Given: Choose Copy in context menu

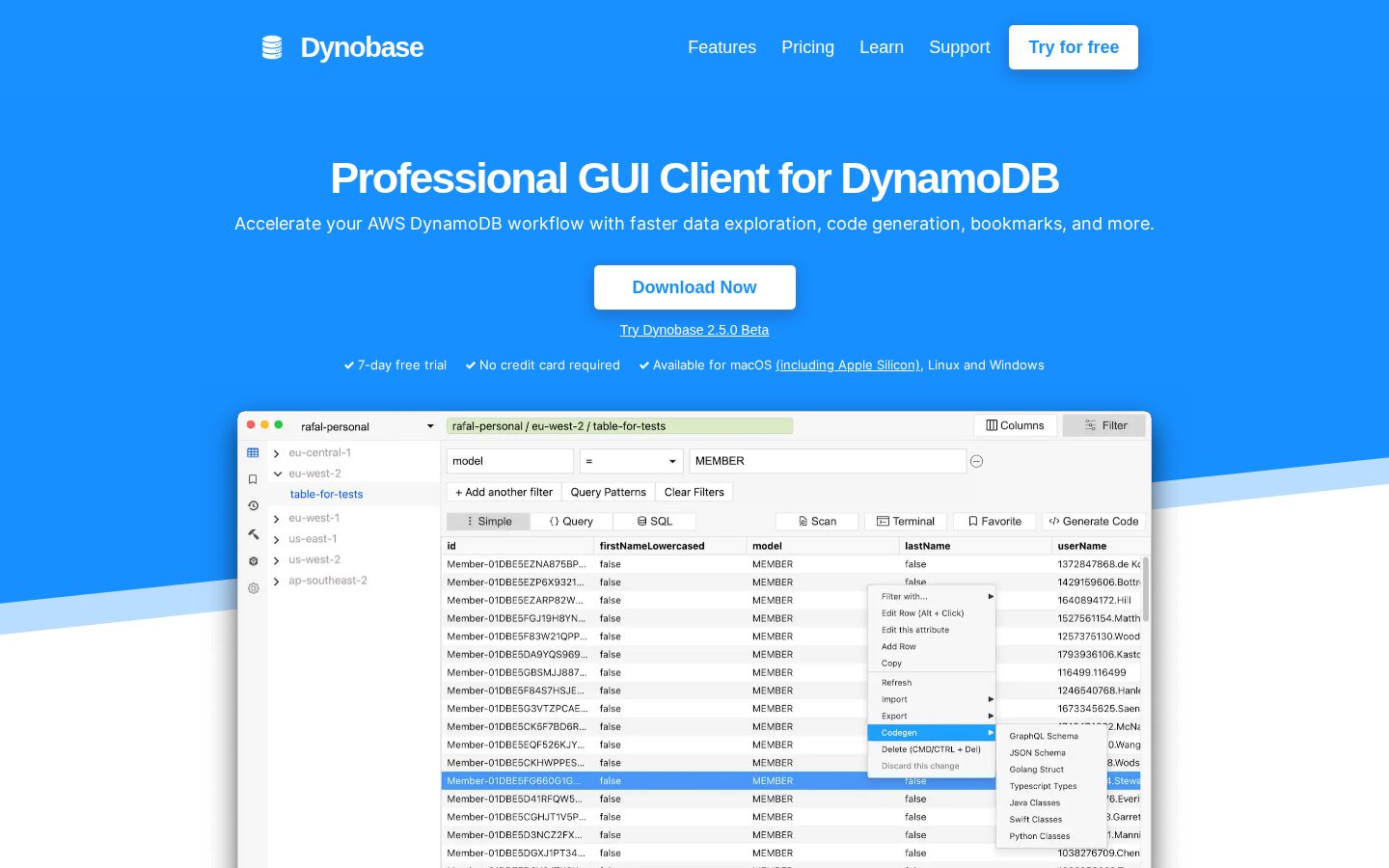Looking at the screenshot, I should [x=932, y=664].
